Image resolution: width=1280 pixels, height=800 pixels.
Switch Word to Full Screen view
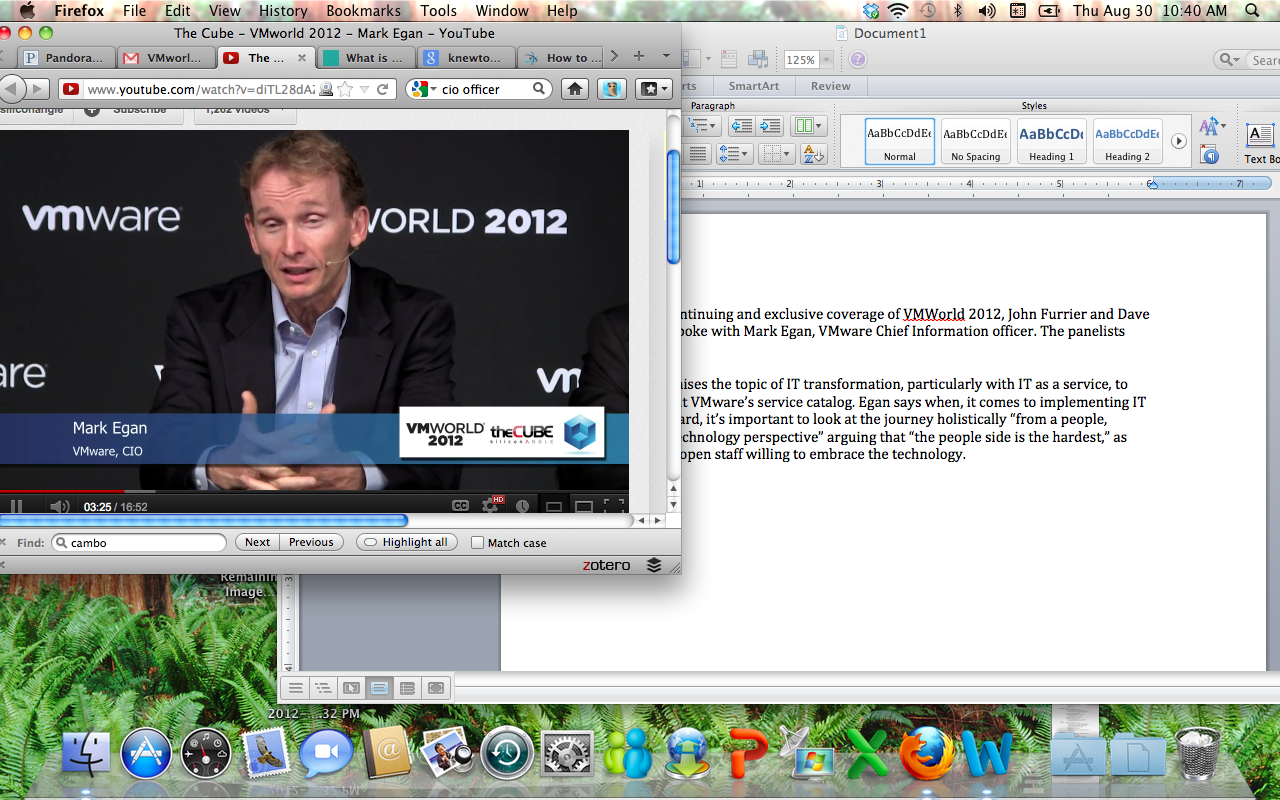click(x=435, y=687)
